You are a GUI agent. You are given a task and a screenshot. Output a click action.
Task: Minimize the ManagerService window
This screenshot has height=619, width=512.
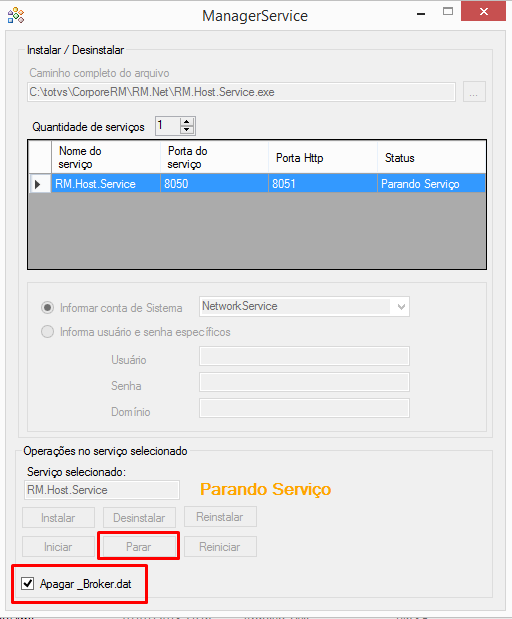(x=421, y=14)
